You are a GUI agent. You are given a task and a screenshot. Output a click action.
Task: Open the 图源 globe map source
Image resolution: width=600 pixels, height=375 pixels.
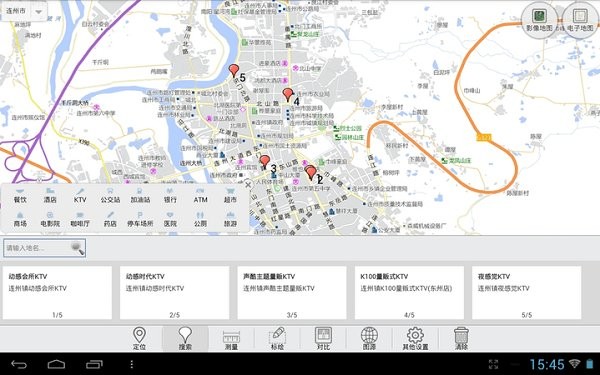click(369, 339)
